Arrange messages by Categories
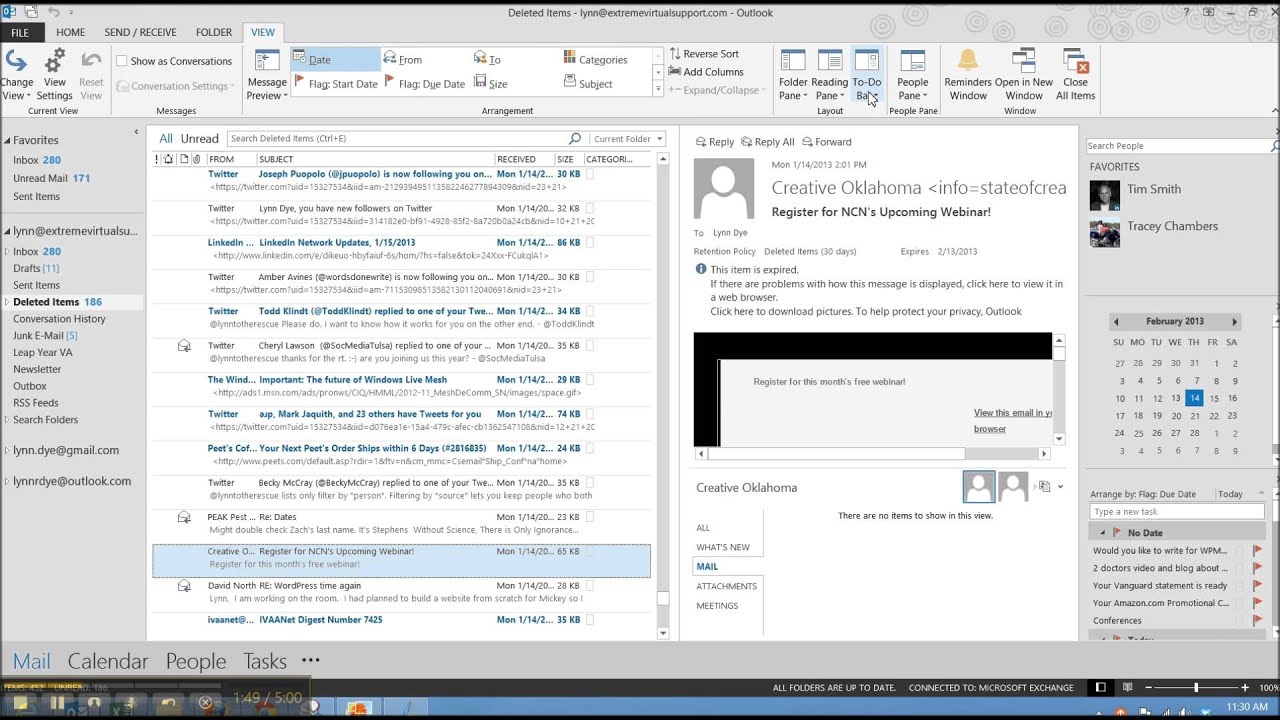 (596, 59)
